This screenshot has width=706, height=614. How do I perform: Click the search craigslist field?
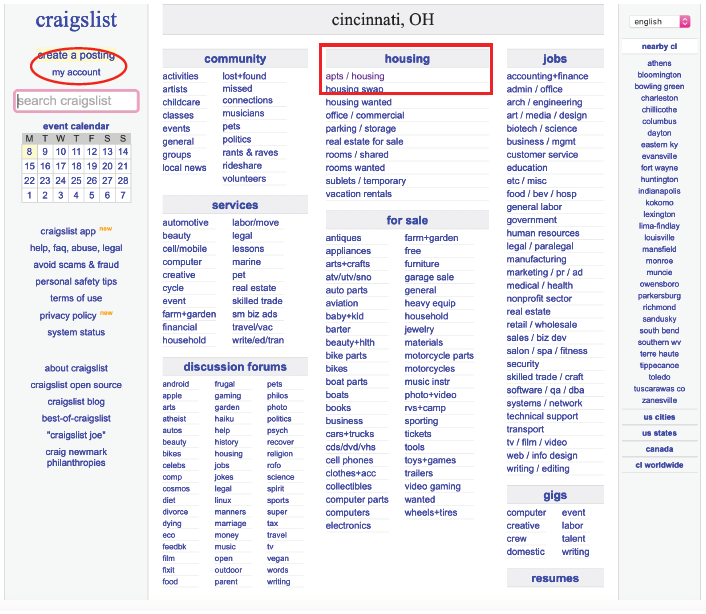click(77, 101)
